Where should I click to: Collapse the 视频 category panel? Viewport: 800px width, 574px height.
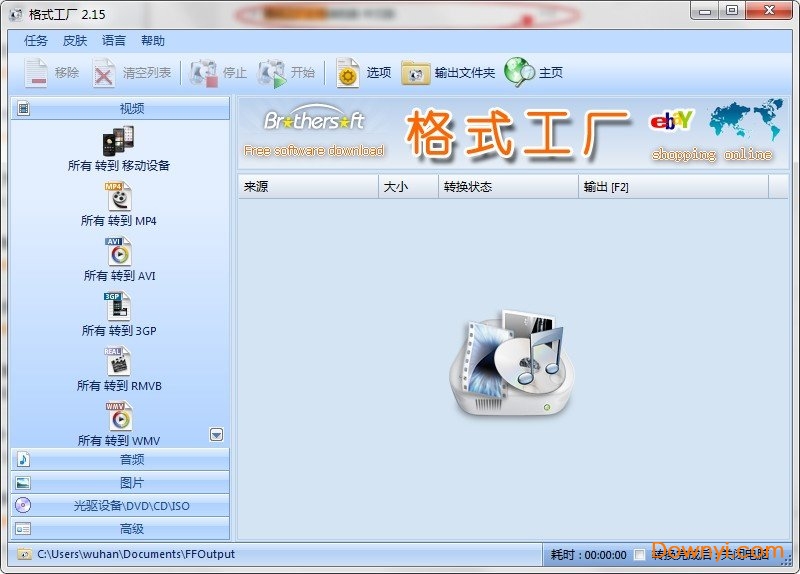pyautogui.click(x=120, y=108)
